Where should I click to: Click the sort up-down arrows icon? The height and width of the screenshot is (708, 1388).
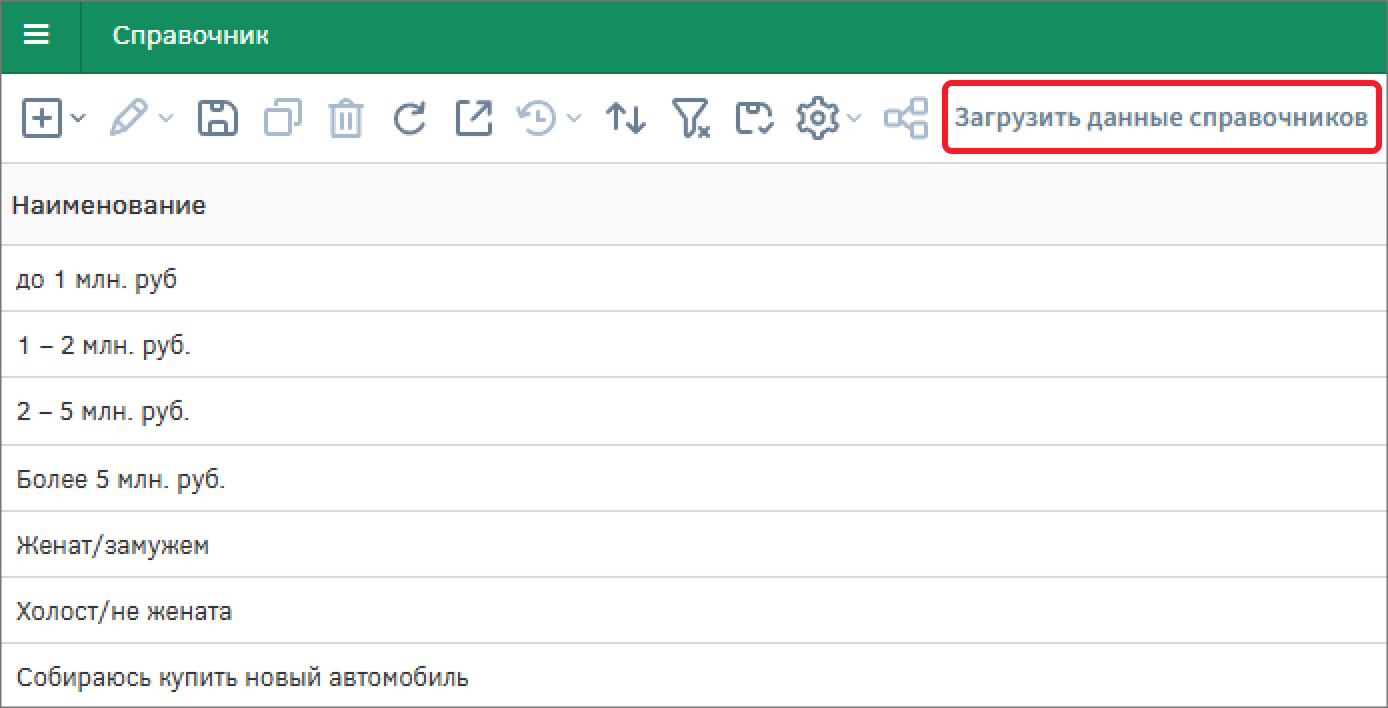tap(626, 119)
